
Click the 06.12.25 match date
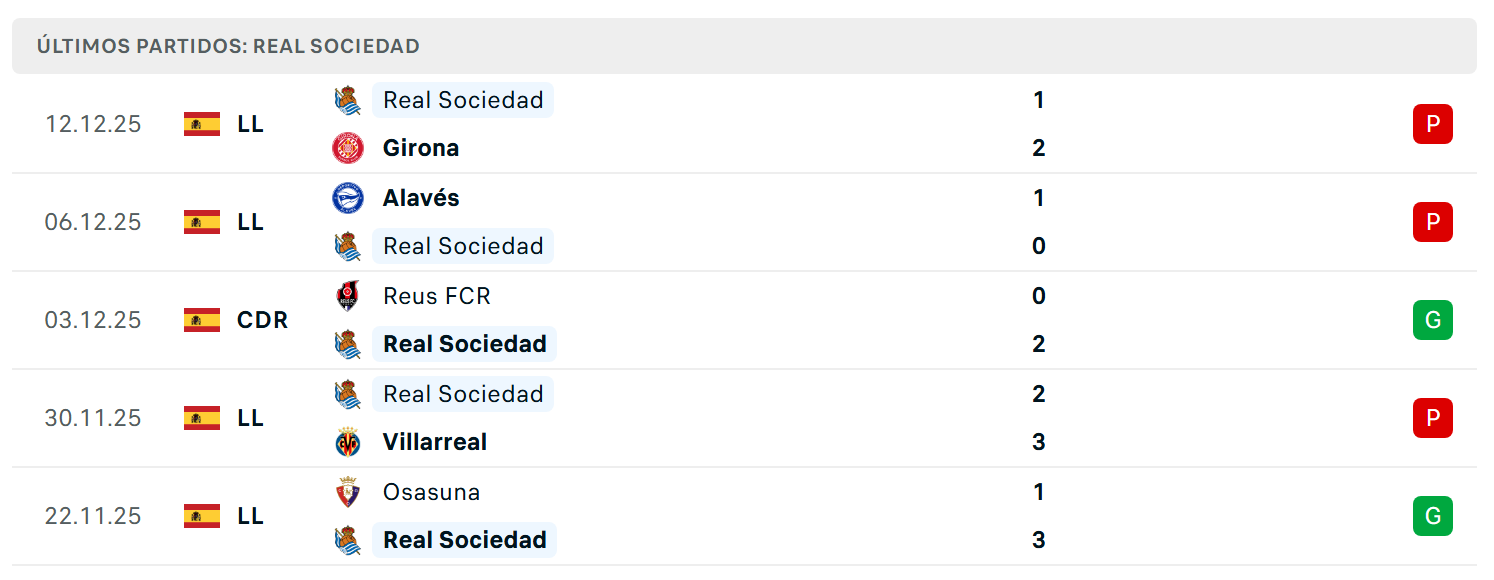tap(93, 222)
